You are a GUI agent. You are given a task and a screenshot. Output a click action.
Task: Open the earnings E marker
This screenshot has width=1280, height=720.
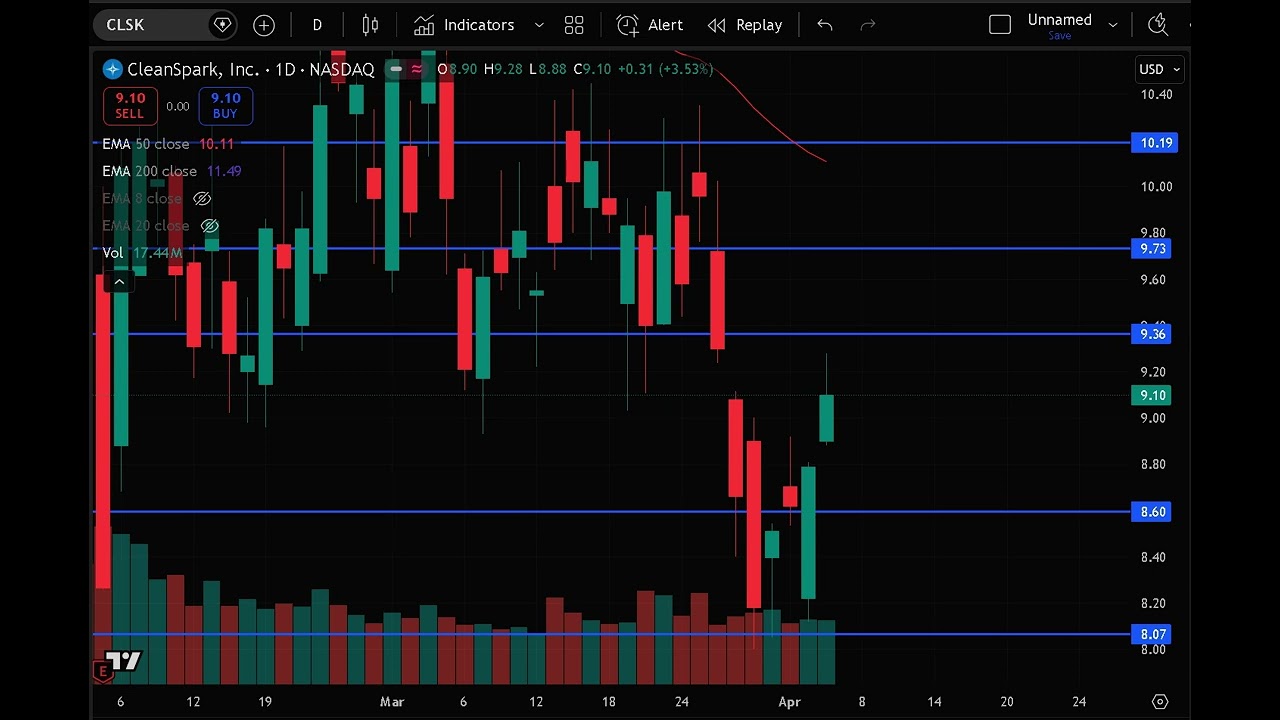(101, 671)
